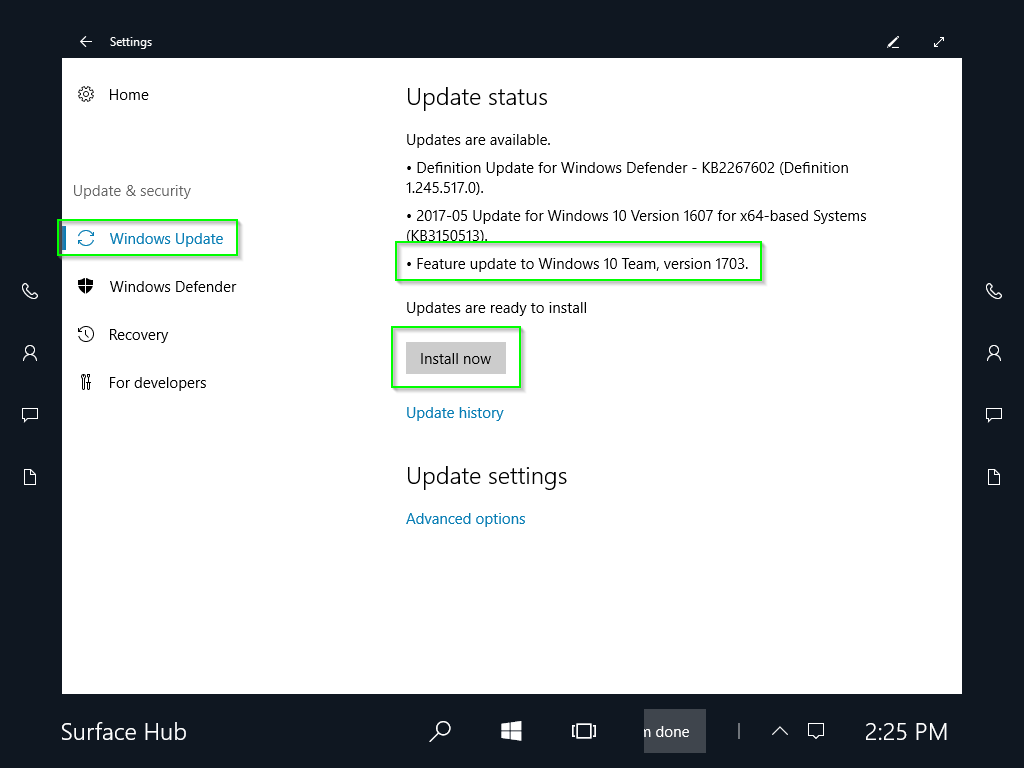The image size is (1024, 768).
Task: Expand the taskbar up chevron
Action: click(780, 731)
